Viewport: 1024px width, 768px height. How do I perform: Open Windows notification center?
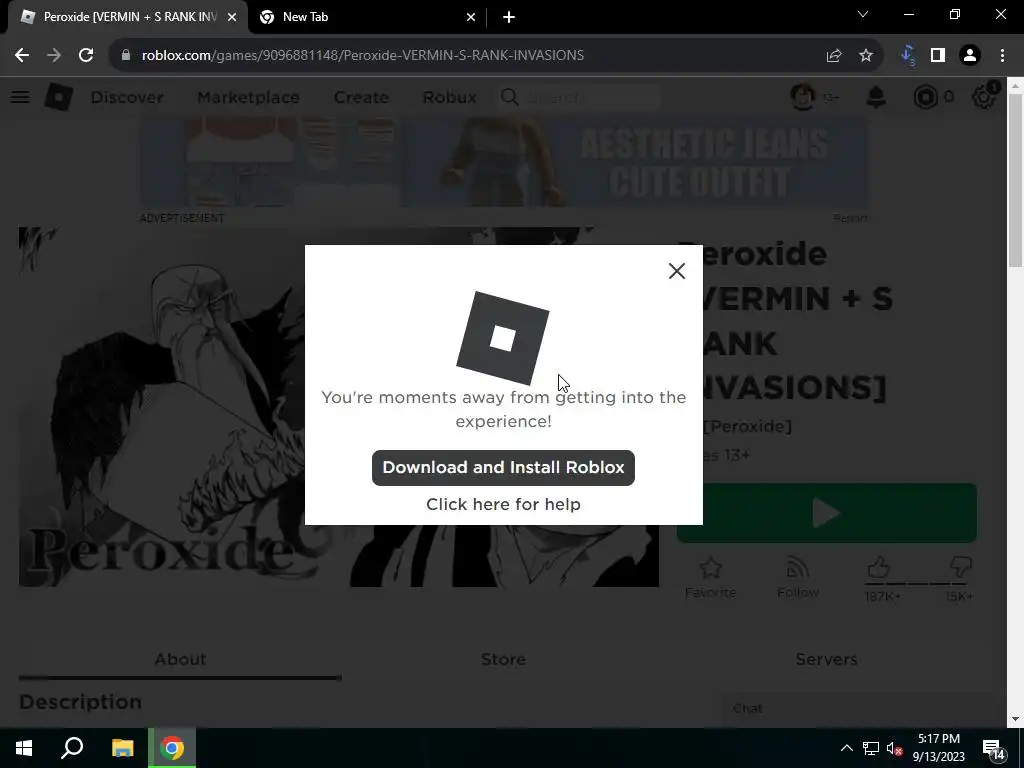[995, 748]
